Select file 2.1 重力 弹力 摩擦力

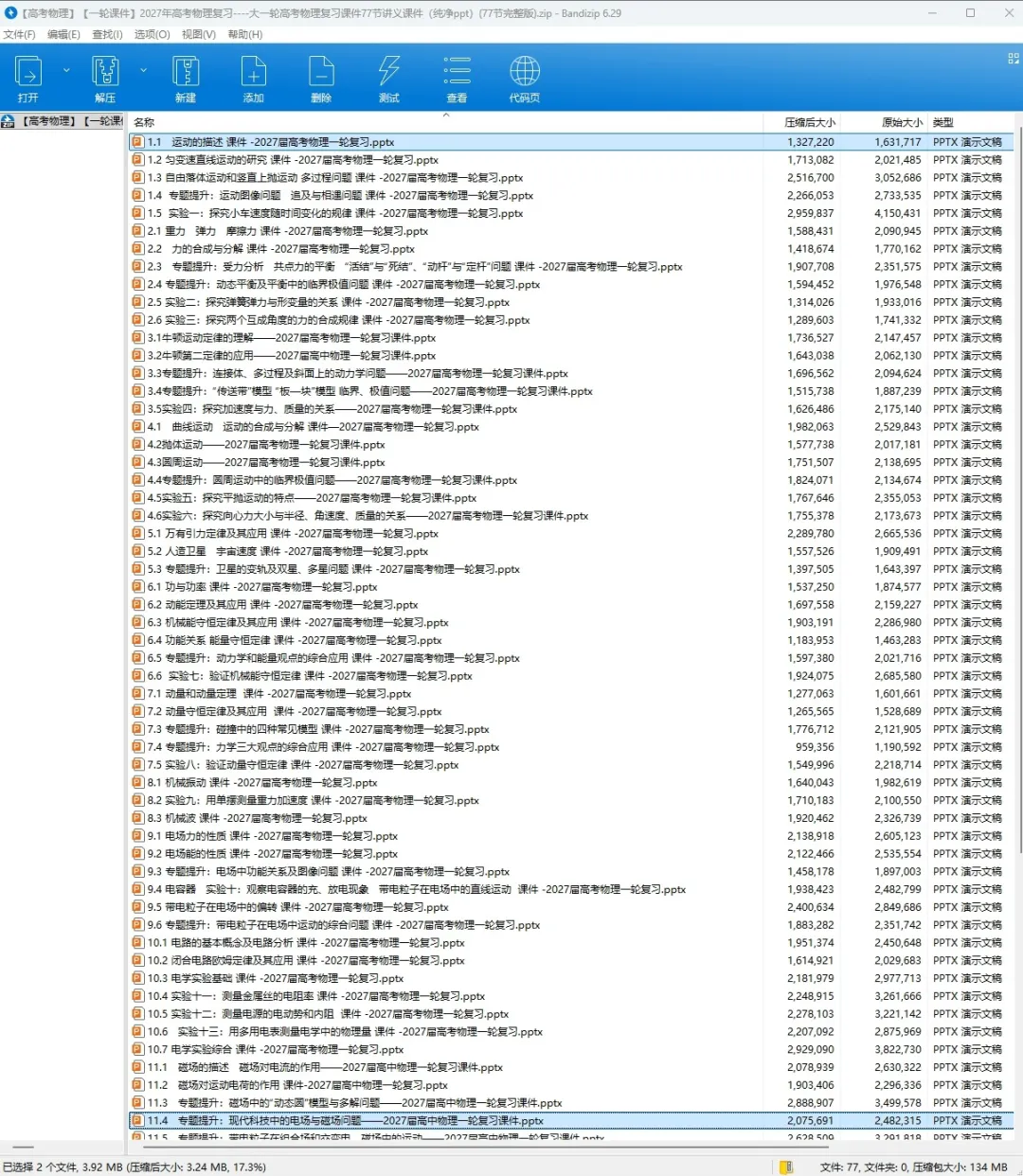pyautogui.click(x=571, y=231)
